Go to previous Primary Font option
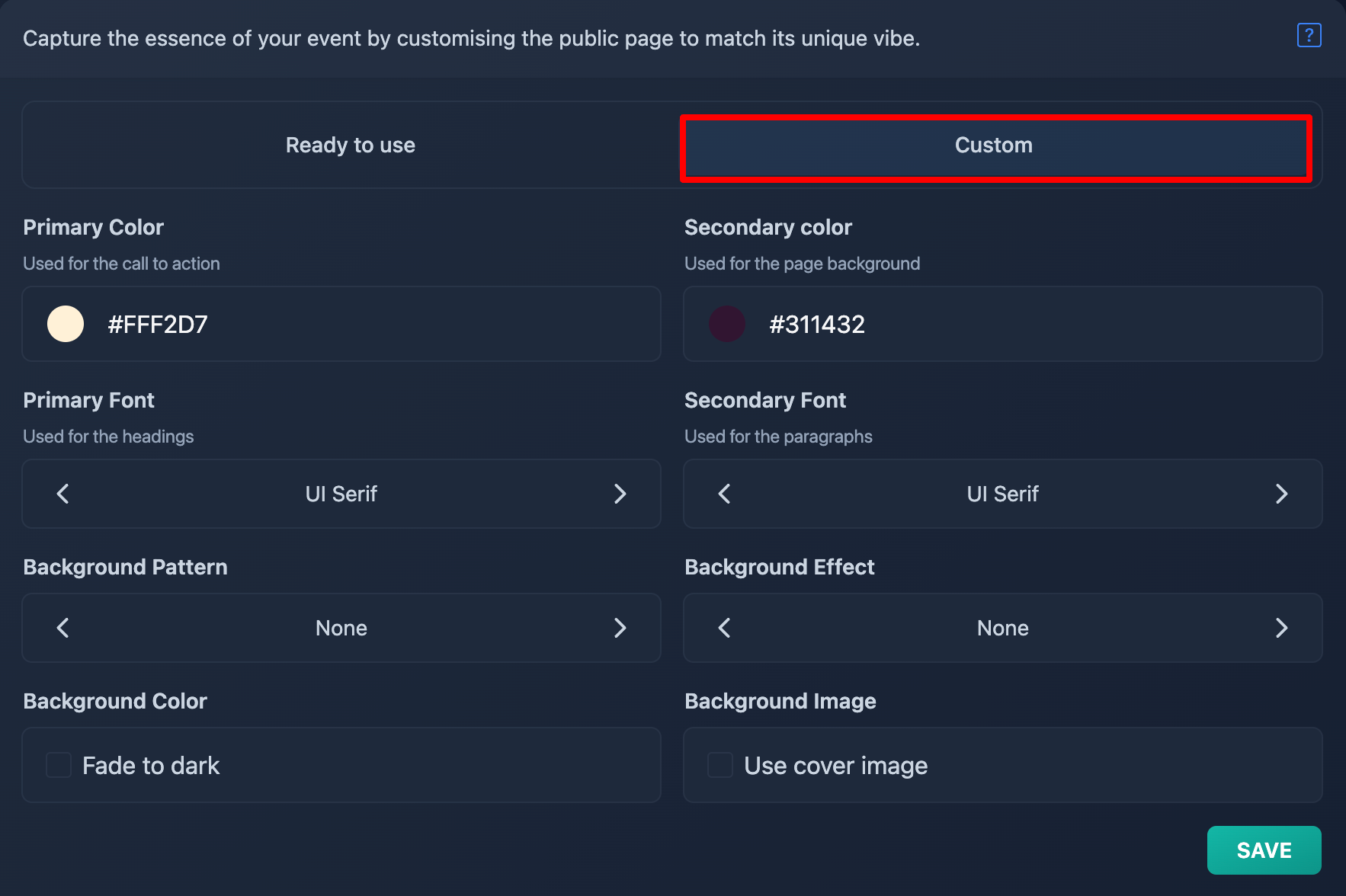This screenshot has width=1346, height=896. coord(63,494)
